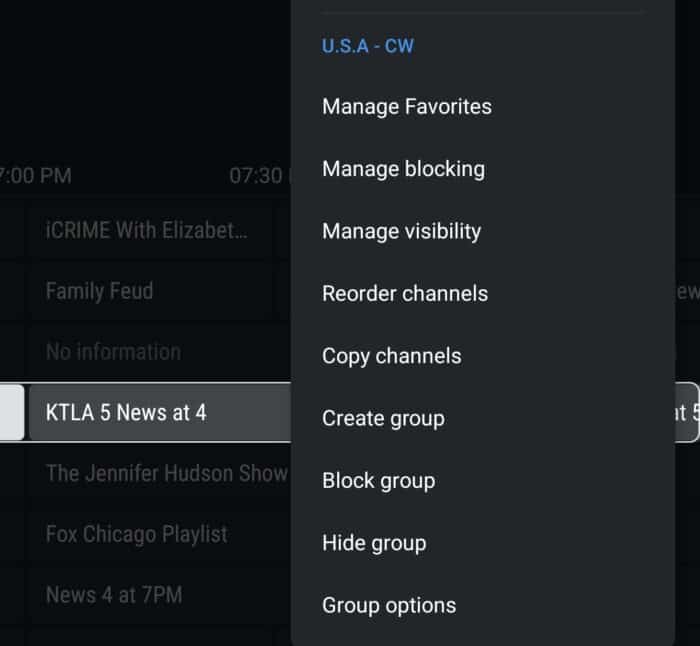700x646 pixels.
Task: Select Copy channels menu entry
Action: point(391,356)
